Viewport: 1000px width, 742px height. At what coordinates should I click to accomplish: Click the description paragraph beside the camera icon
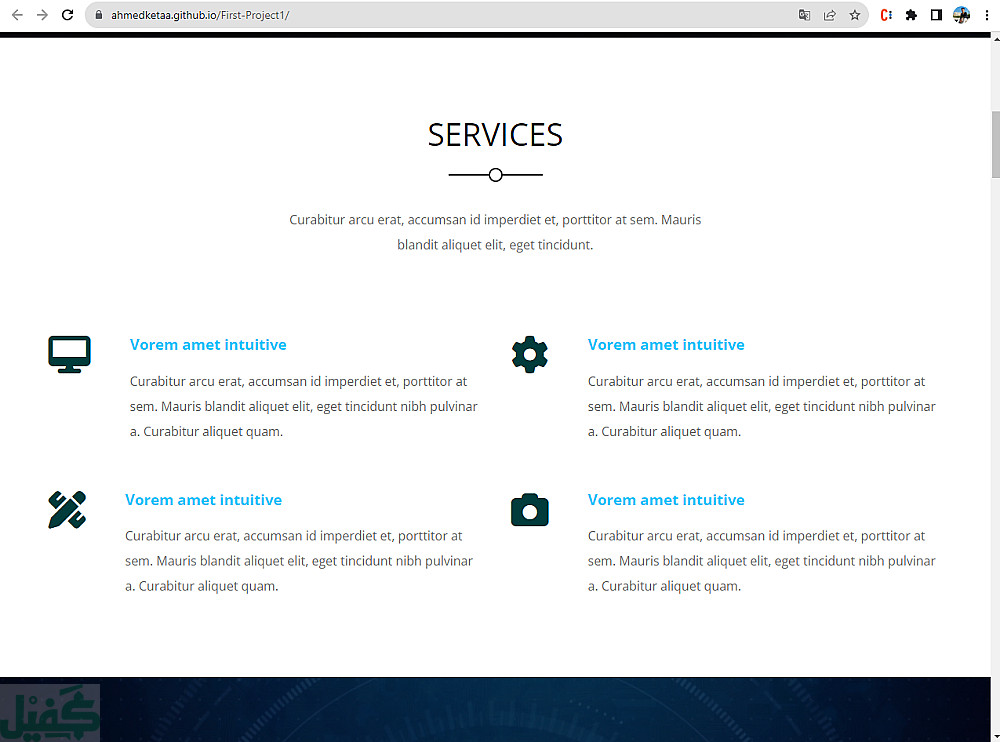tap(761, 561)
